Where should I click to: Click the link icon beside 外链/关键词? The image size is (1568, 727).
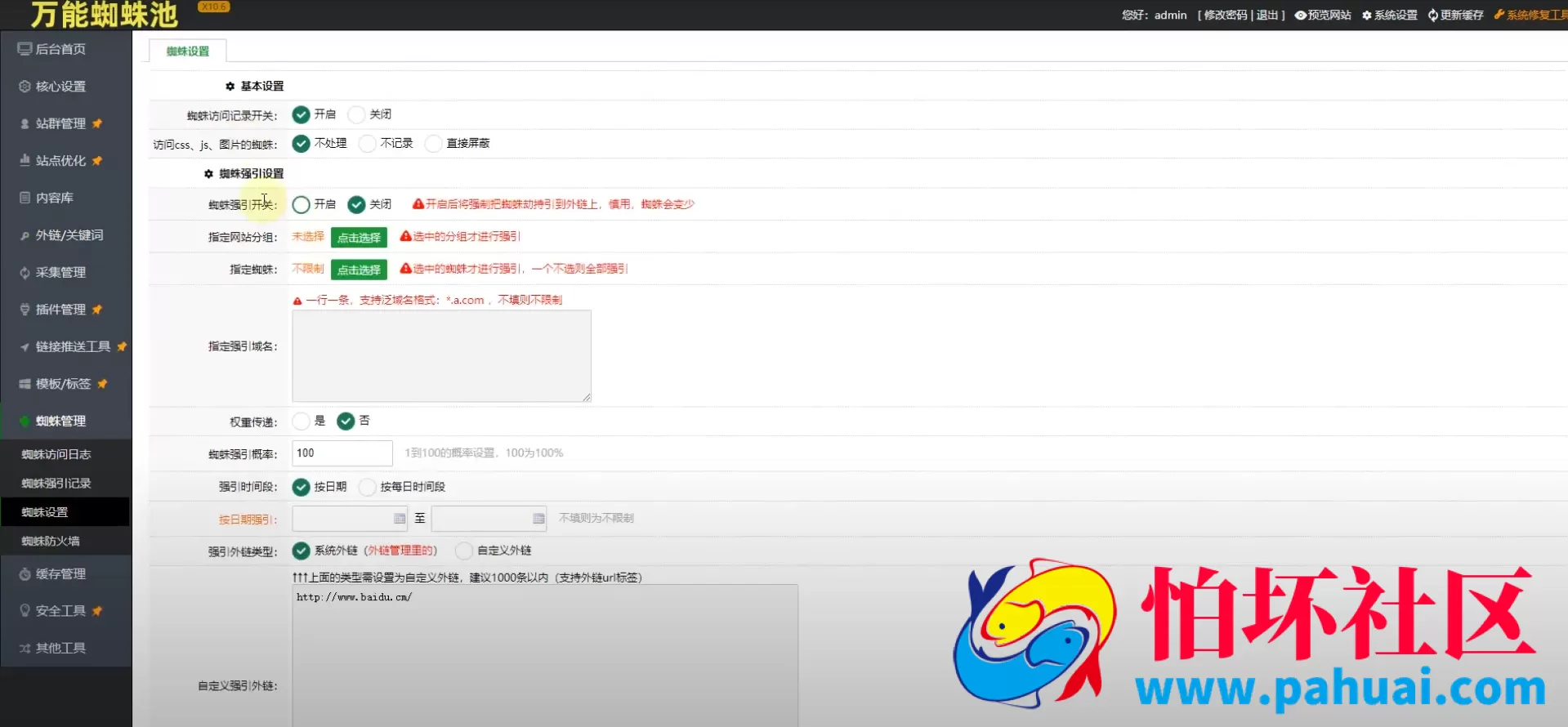tap(25, 235)
